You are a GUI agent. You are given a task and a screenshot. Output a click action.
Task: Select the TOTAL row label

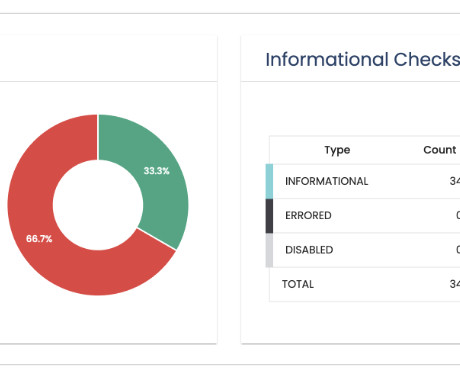tap(298, 284)
